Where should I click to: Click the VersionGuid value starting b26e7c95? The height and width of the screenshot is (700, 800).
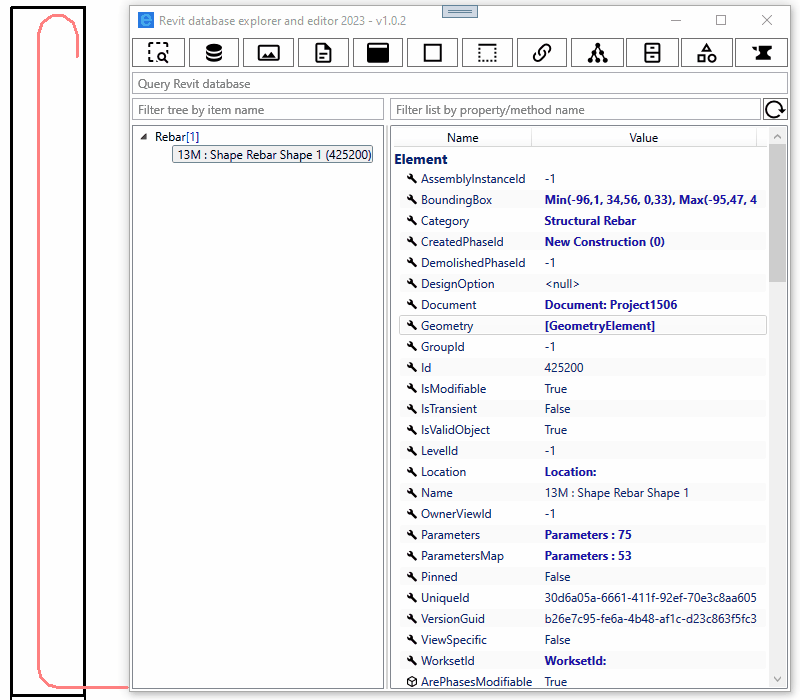click(651, 619)
